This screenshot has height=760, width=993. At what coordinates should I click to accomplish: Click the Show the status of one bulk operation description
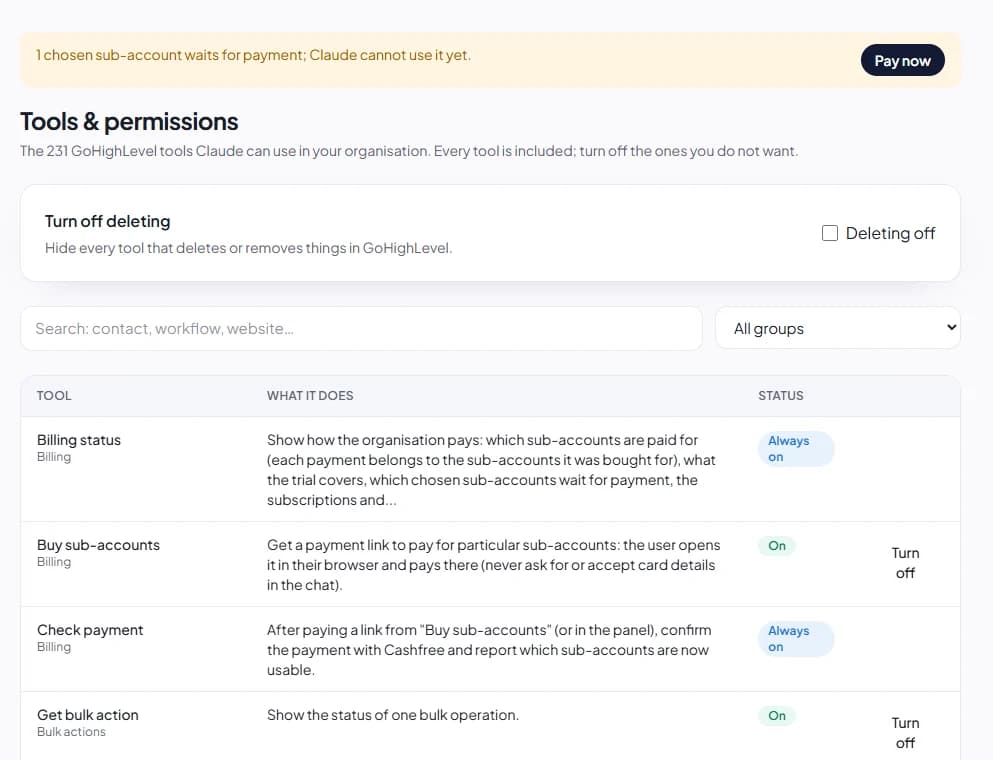pos(393,715)
